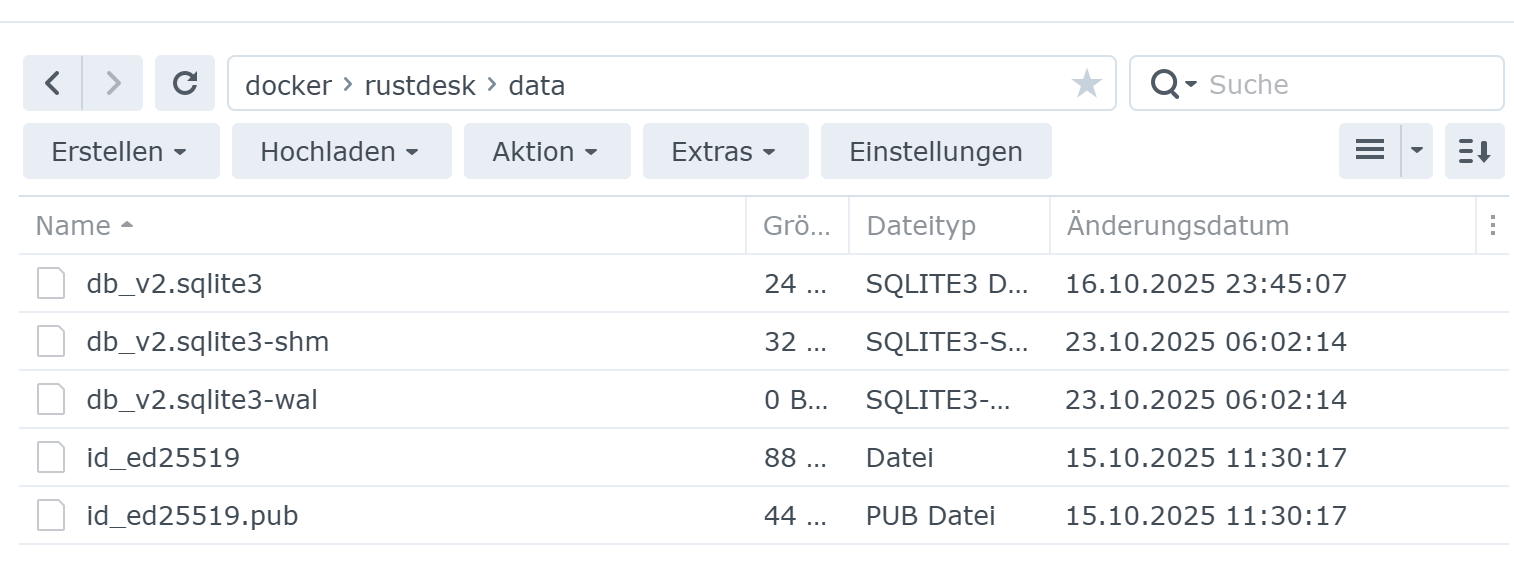Open search options magnifier dropdown
The width and height of the screenshot is (1514, 584).
1173,84
